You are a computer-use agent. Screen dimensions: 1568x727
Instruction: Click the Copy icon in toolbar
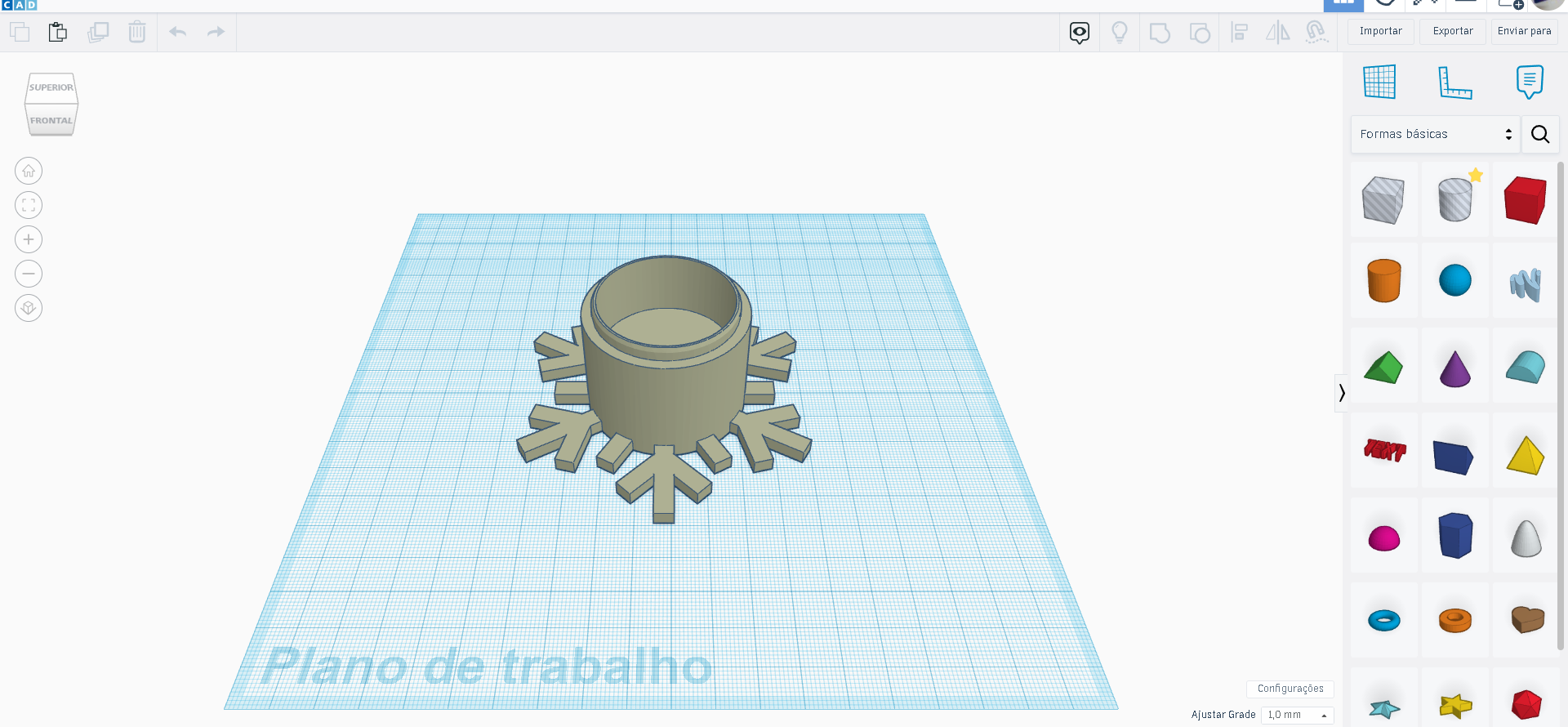click(20, 33)
